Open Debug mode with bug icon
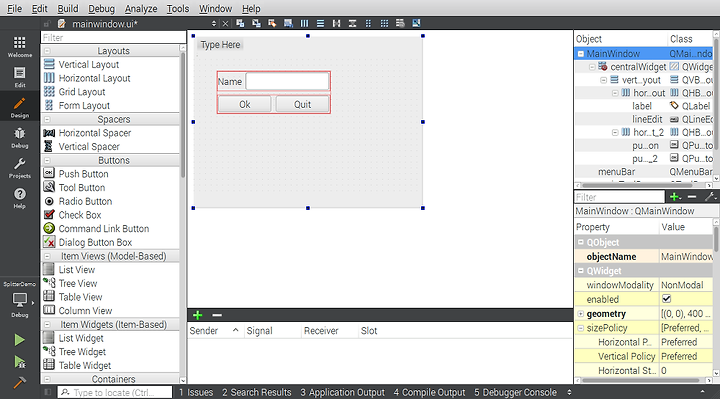This screenshot has height=399, width=720. point(19,138)
